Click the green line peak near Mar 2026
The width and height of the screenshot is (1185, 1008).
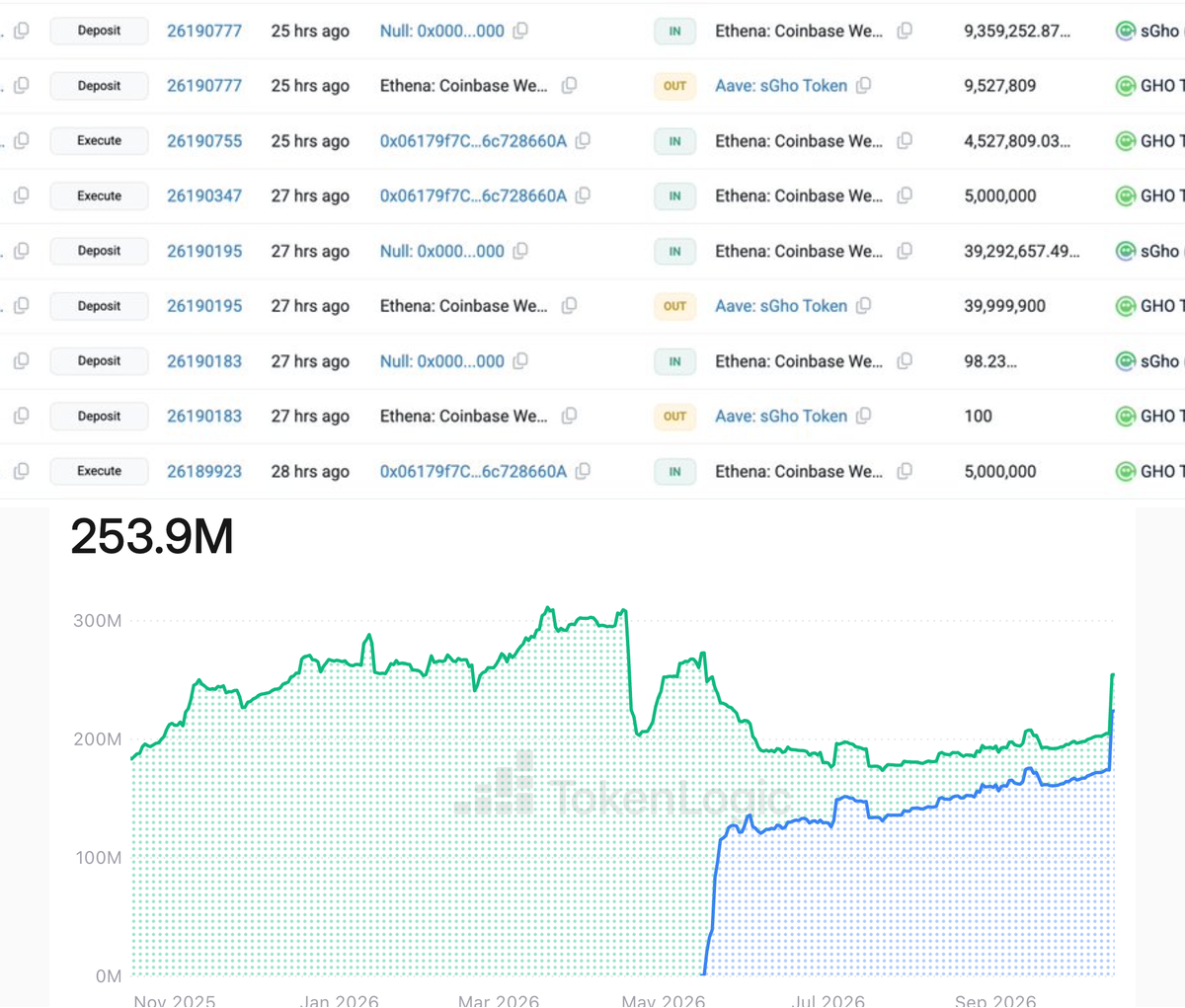548,609
